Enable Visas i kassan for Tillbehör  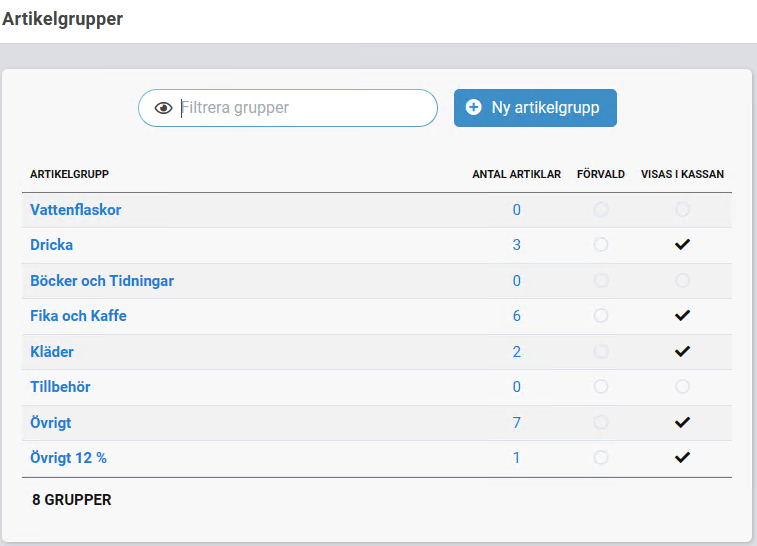[x=683, y=387]
